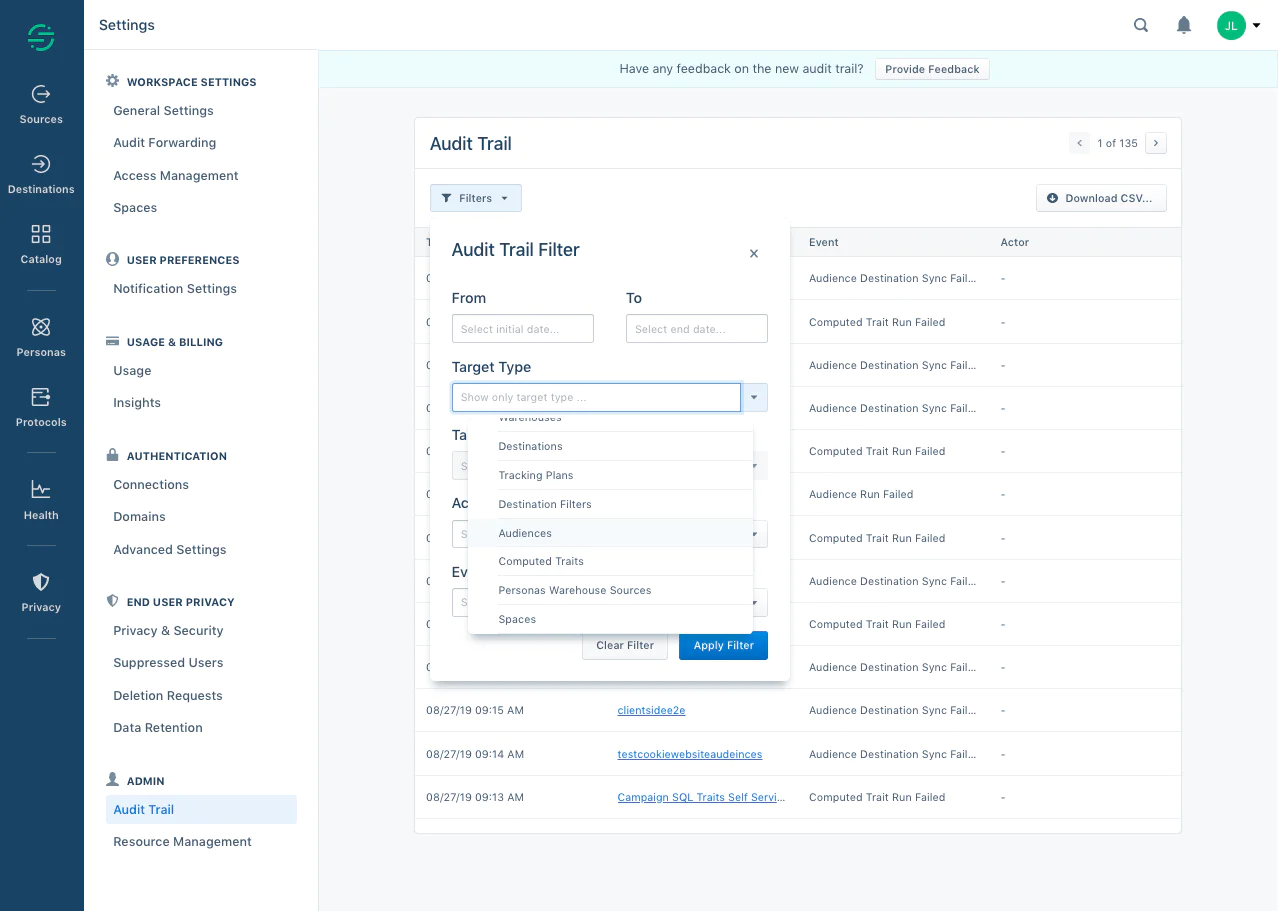
Task: Click the Apply Filter button
Action: click(x=723, y=645)
